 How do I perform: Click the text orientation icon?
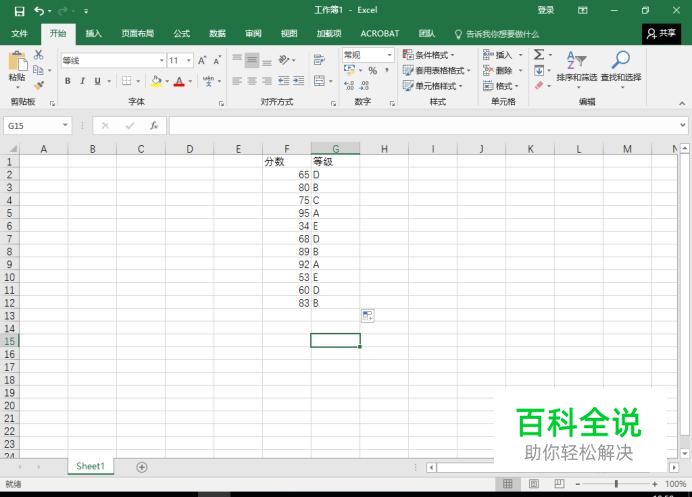pyautogui.click(x=284, y=60)
